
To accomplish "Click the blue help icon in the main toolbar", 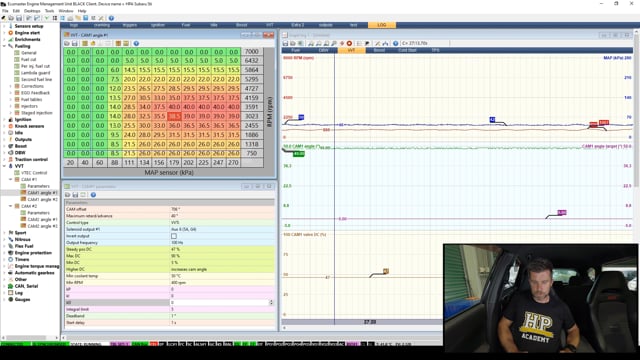I will pyautogui.click(x=111, y=18).
